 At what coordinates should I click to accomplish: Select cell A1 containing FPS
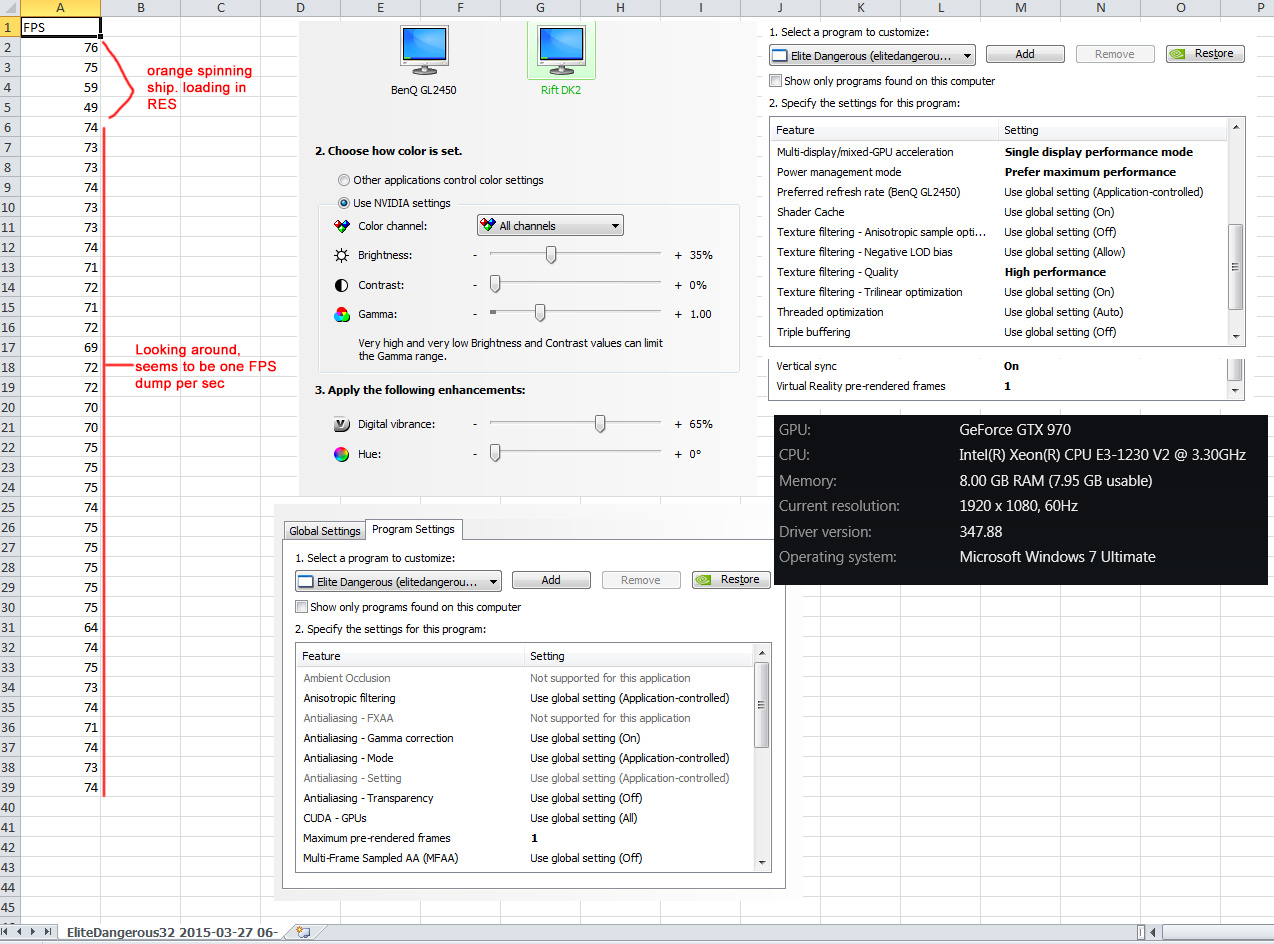coord(60,28)
